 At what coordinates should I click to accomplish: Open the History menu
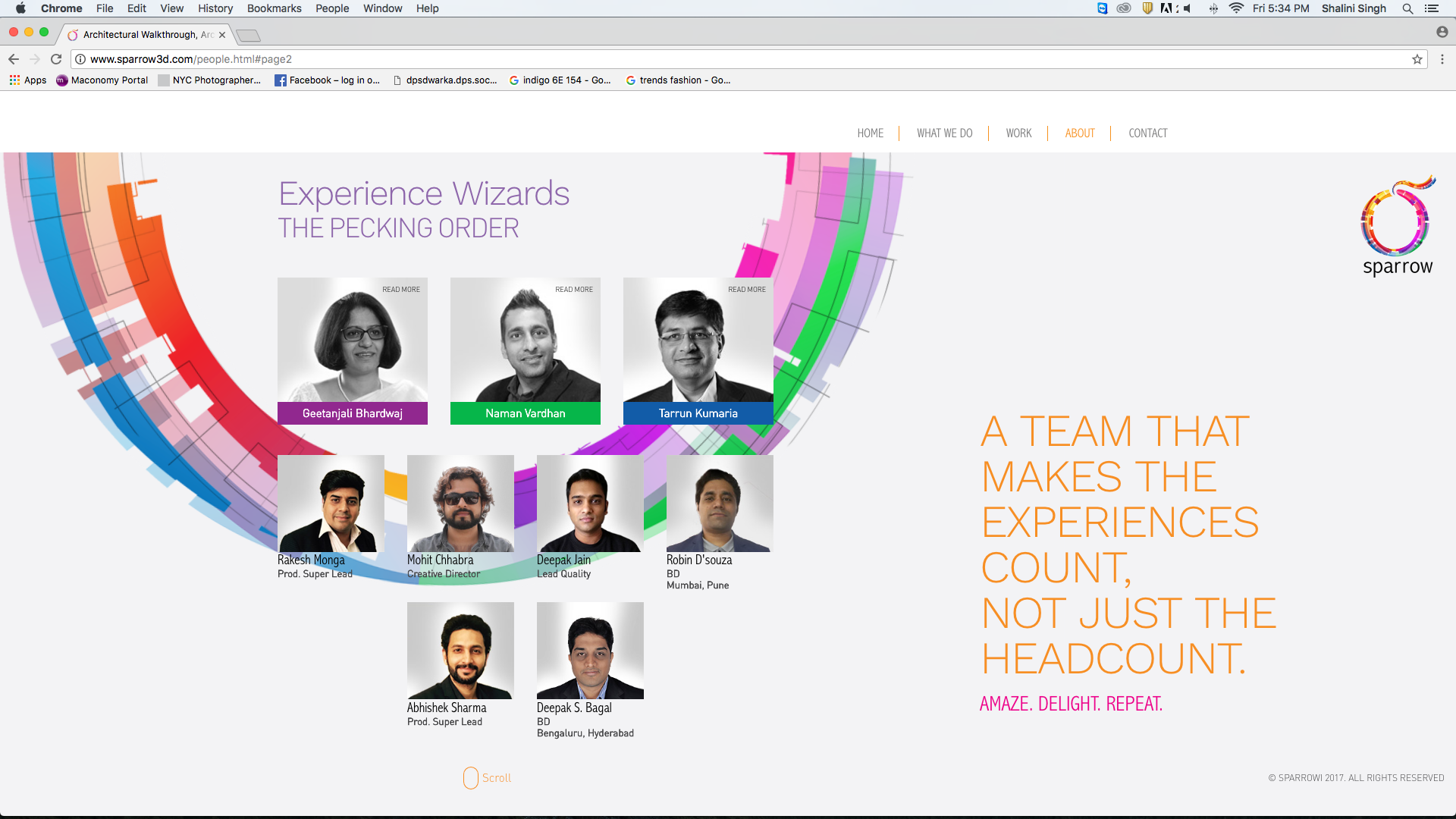pos(215,8)
